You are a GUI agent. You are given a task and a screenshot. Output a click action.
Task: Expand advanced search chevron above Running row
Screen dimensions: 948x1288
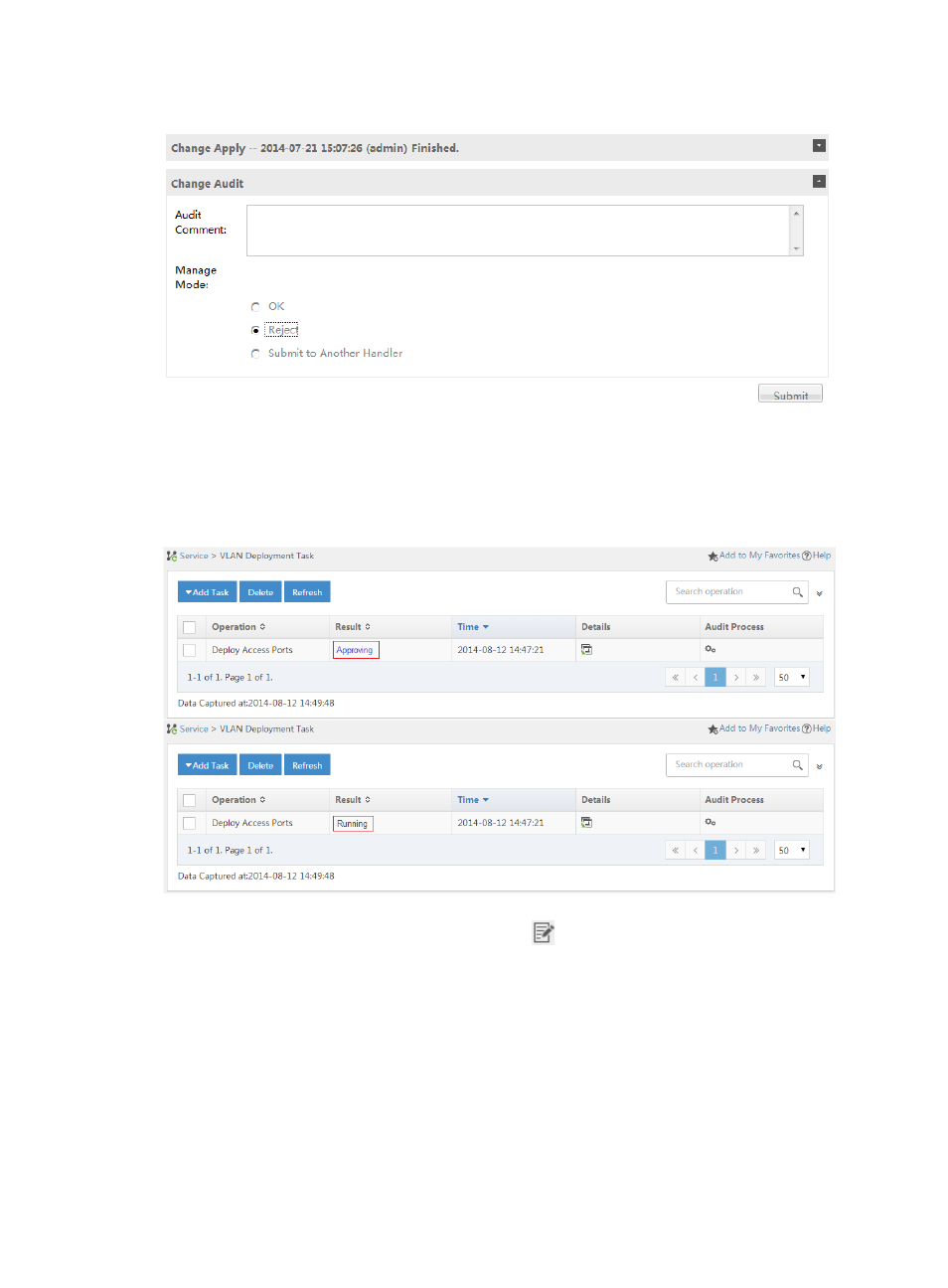point(819,766)
